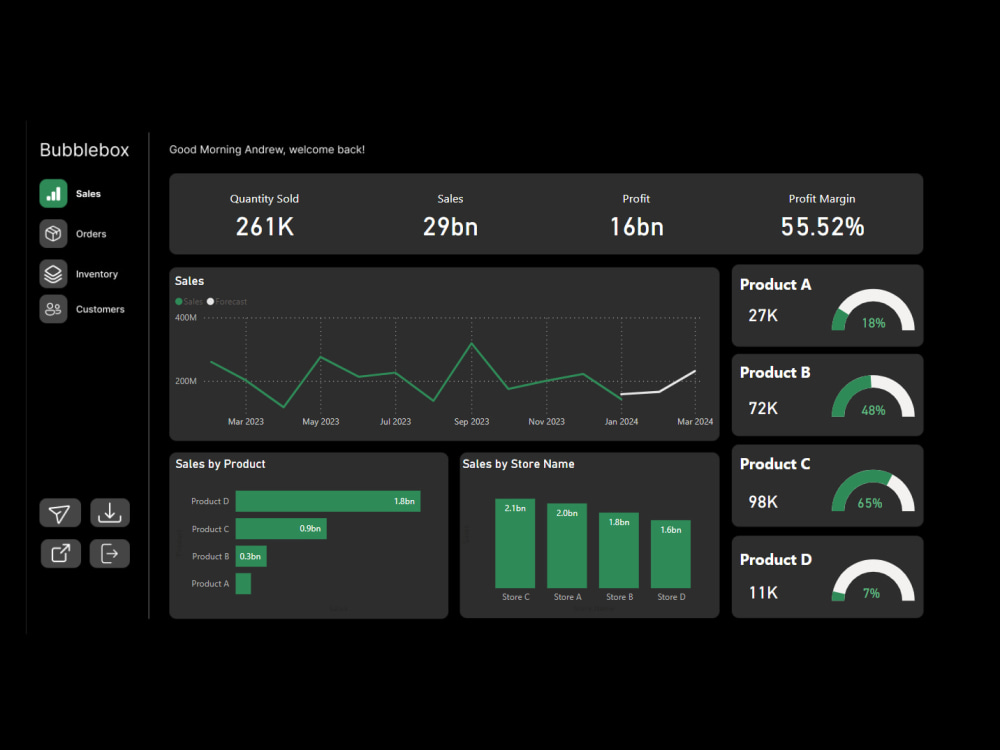
Task: Open the external link icon
Action: (x=60, y=553)
